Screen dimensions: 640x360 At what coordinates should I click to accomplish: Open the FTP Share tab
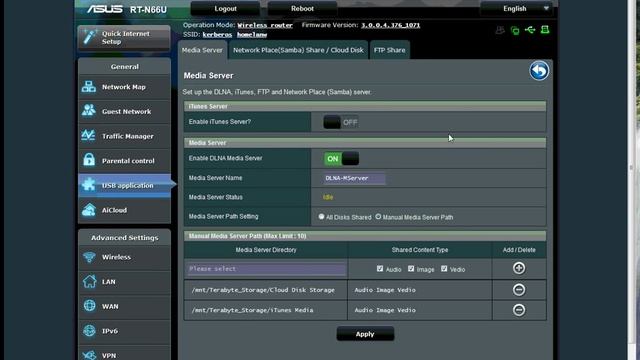point(390,50)
